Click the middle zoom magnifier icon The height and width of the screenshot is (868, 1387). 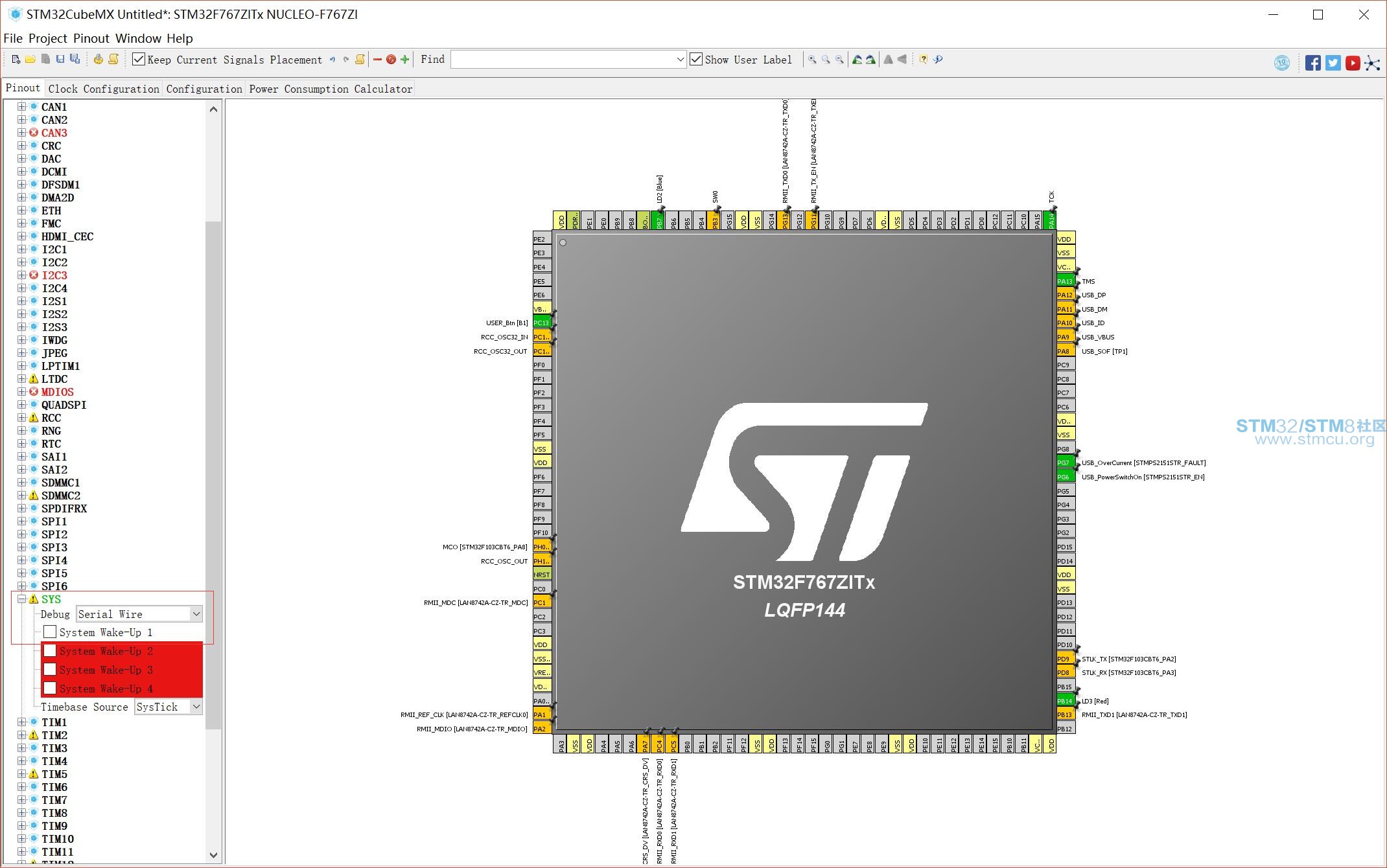point(826,60)
